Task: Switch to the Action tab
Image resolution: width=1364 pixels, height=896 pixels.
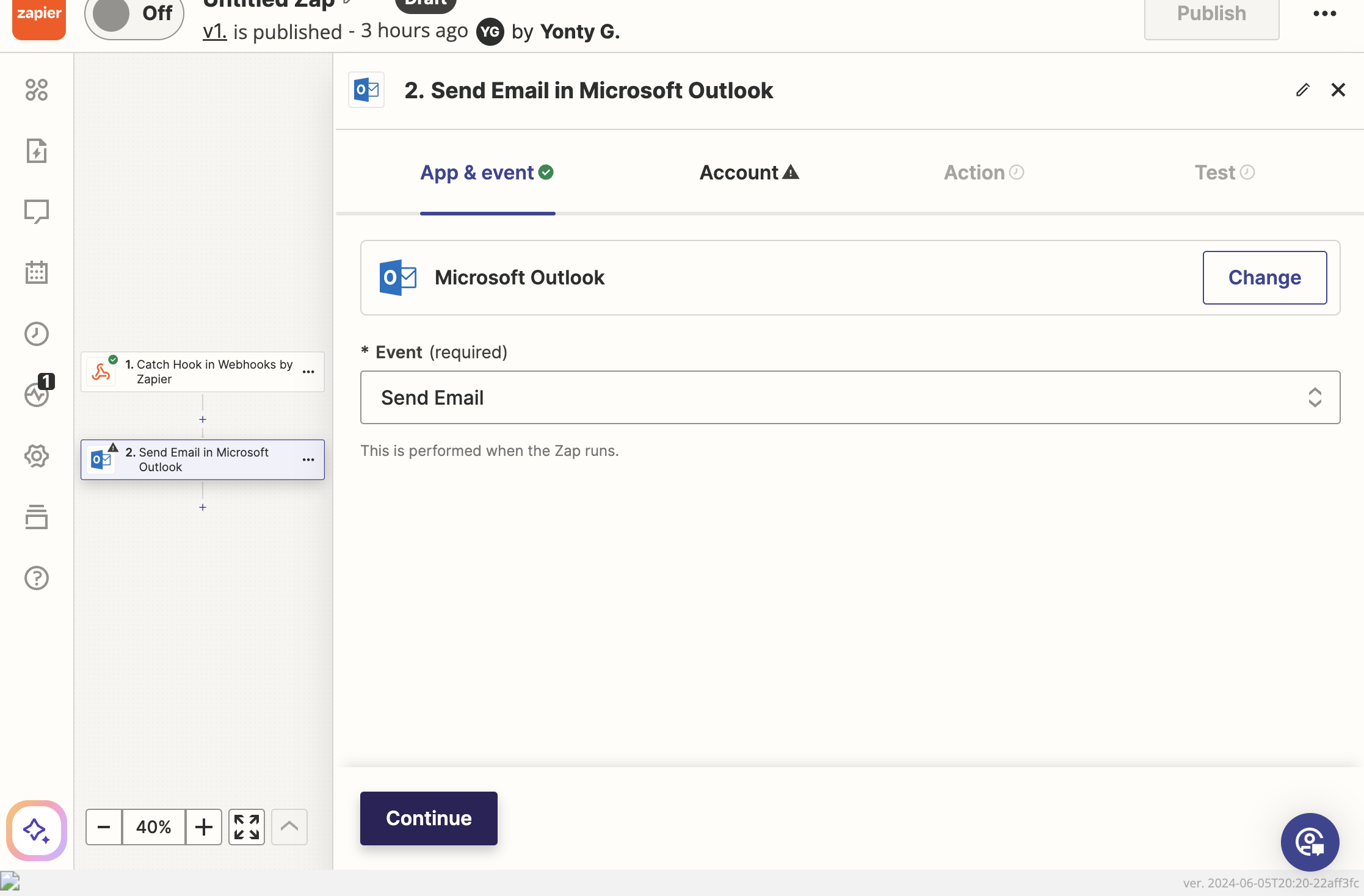Action: coord(984,173)
